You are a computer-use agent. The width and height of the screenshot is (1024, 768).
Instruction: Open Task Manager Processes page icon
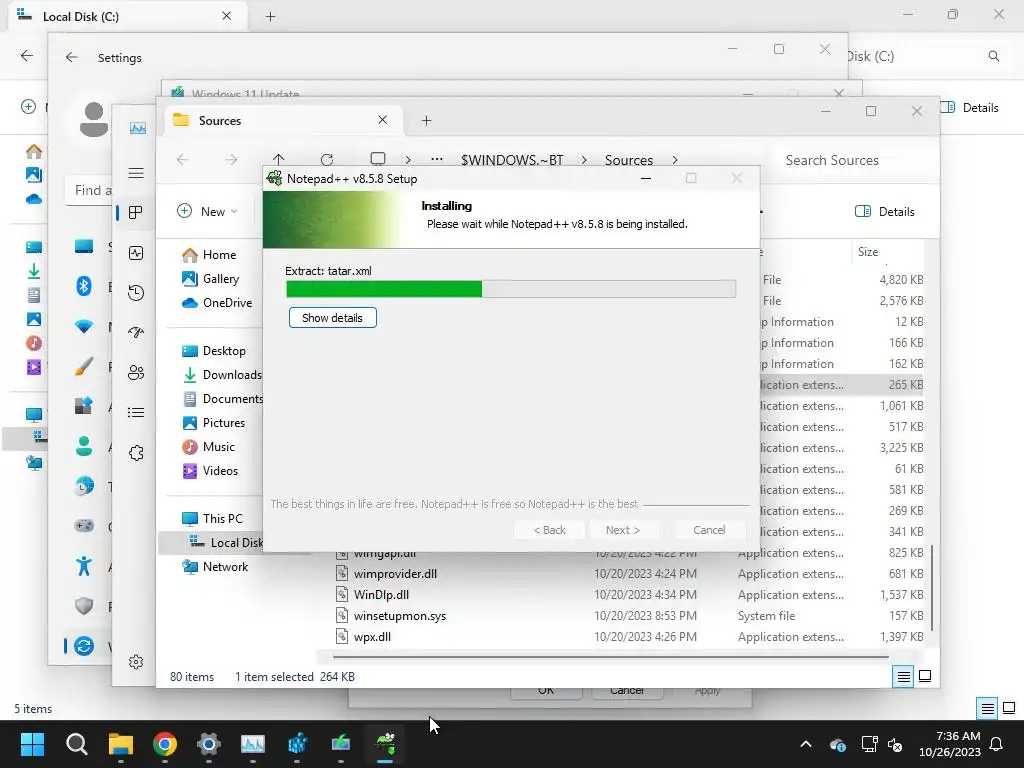point(136,213)
